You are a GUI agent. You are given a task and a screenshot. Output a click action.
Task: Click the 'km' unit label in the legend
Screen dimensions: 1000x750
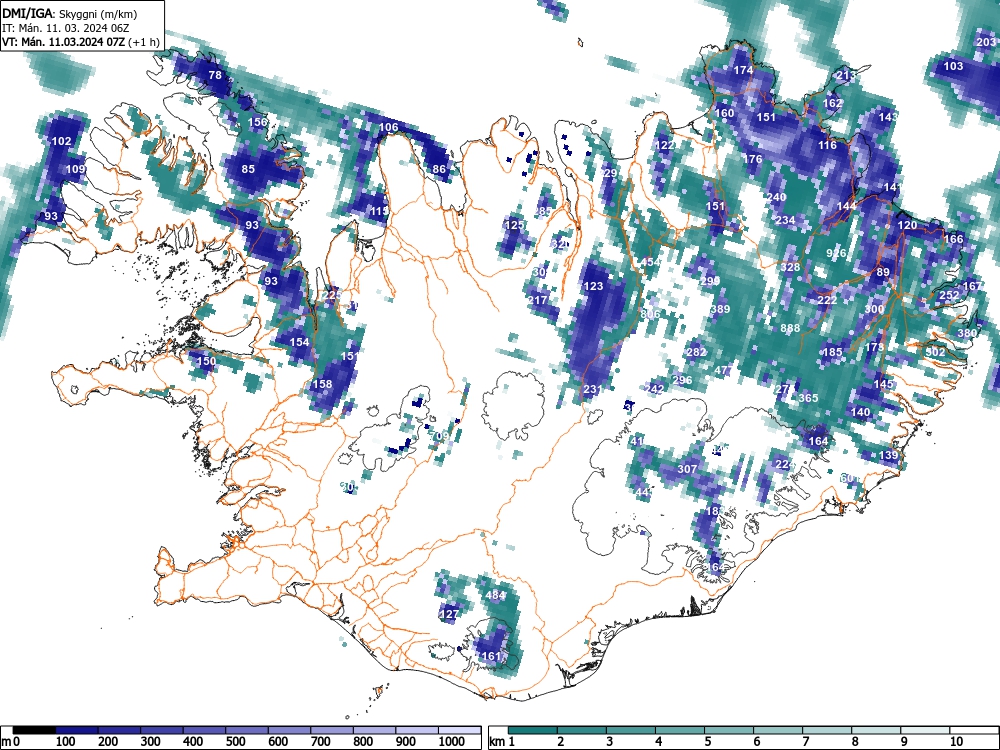pyautogui.click(x=497, y=742)
